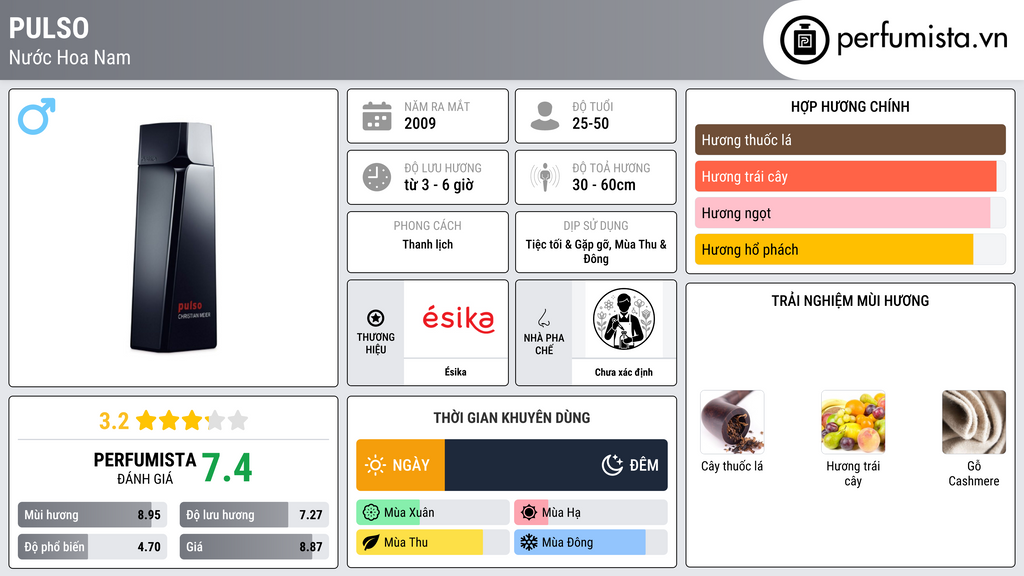Click the Mùa Hạ season bar

[591, 513]
